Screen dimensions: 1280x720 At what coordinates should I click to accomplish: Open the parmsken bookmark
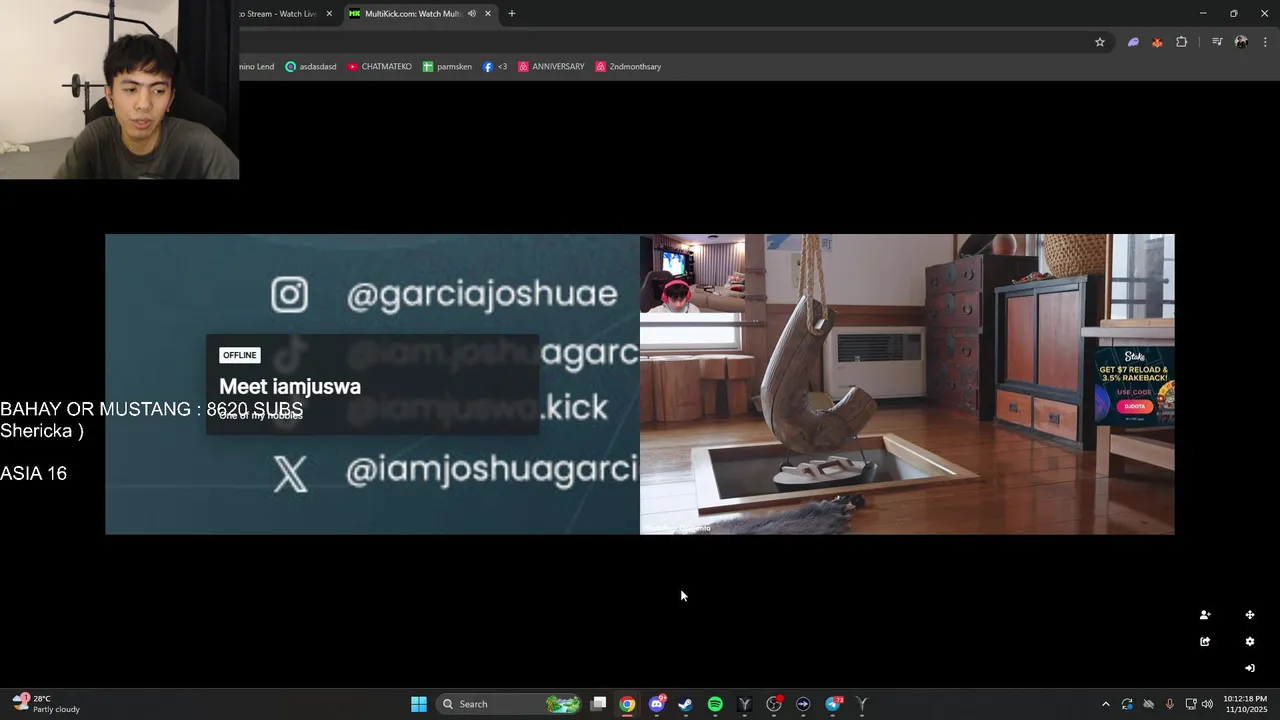coord(447,67)
